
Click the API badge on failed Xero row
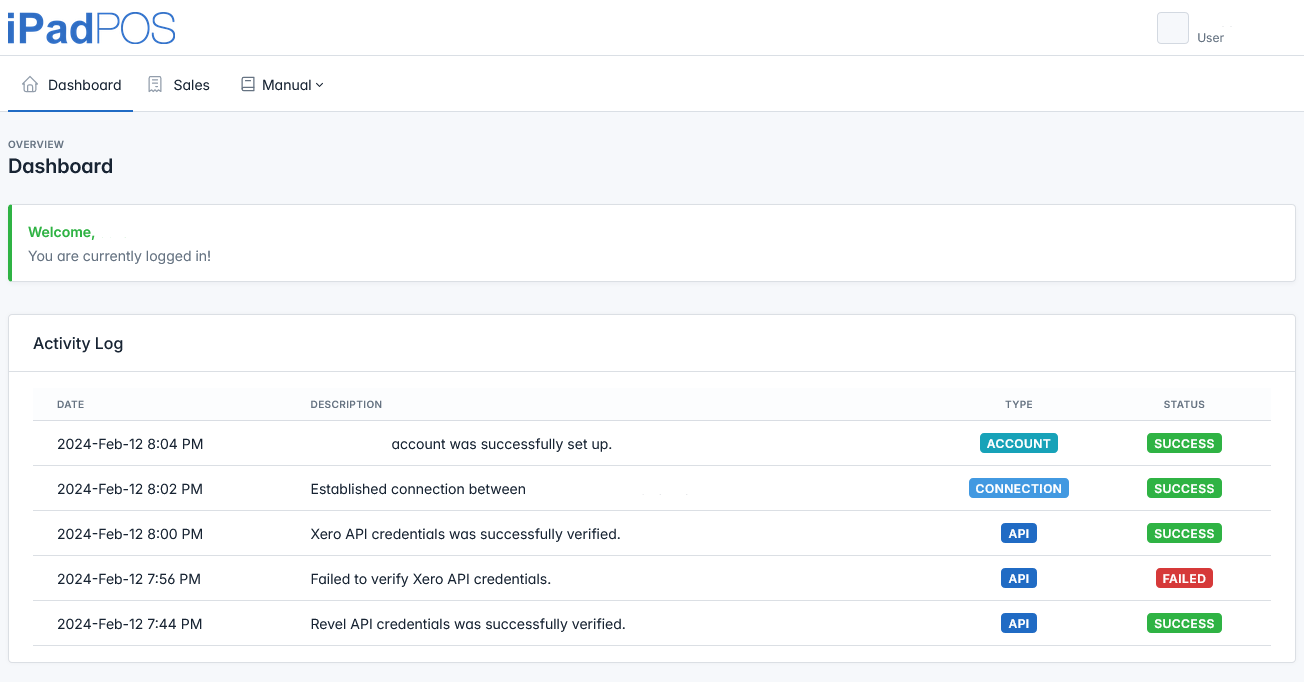tap(1018, 579)
